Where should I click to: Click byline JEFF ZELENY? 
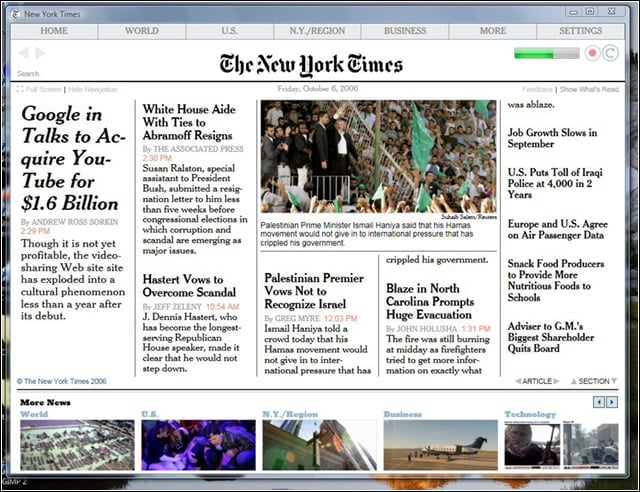click(177, 307)
